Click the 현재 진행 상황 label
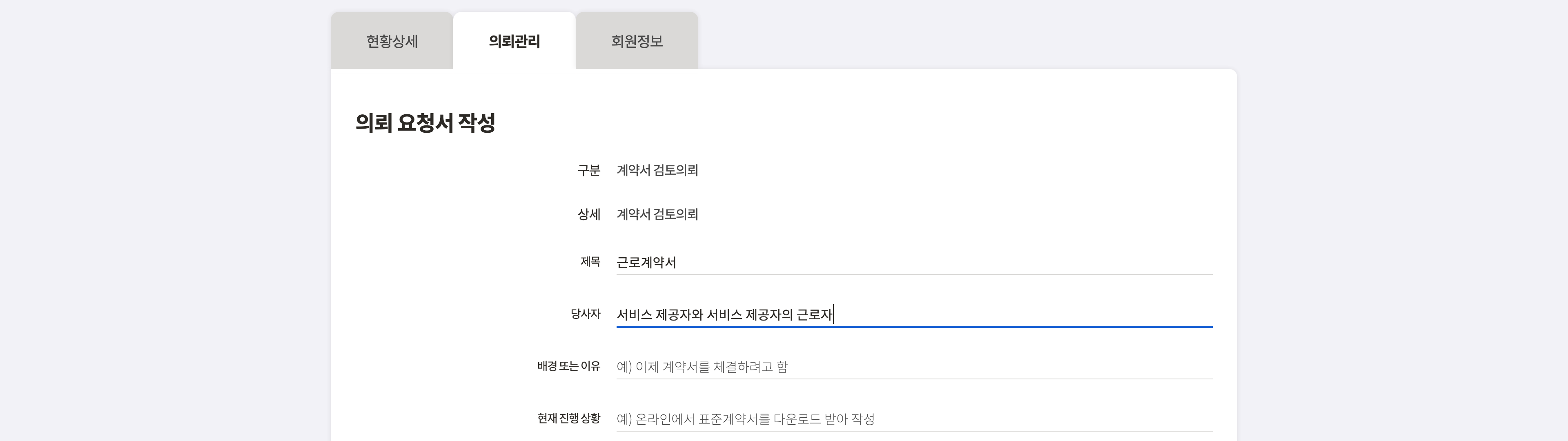 (568, 419)
